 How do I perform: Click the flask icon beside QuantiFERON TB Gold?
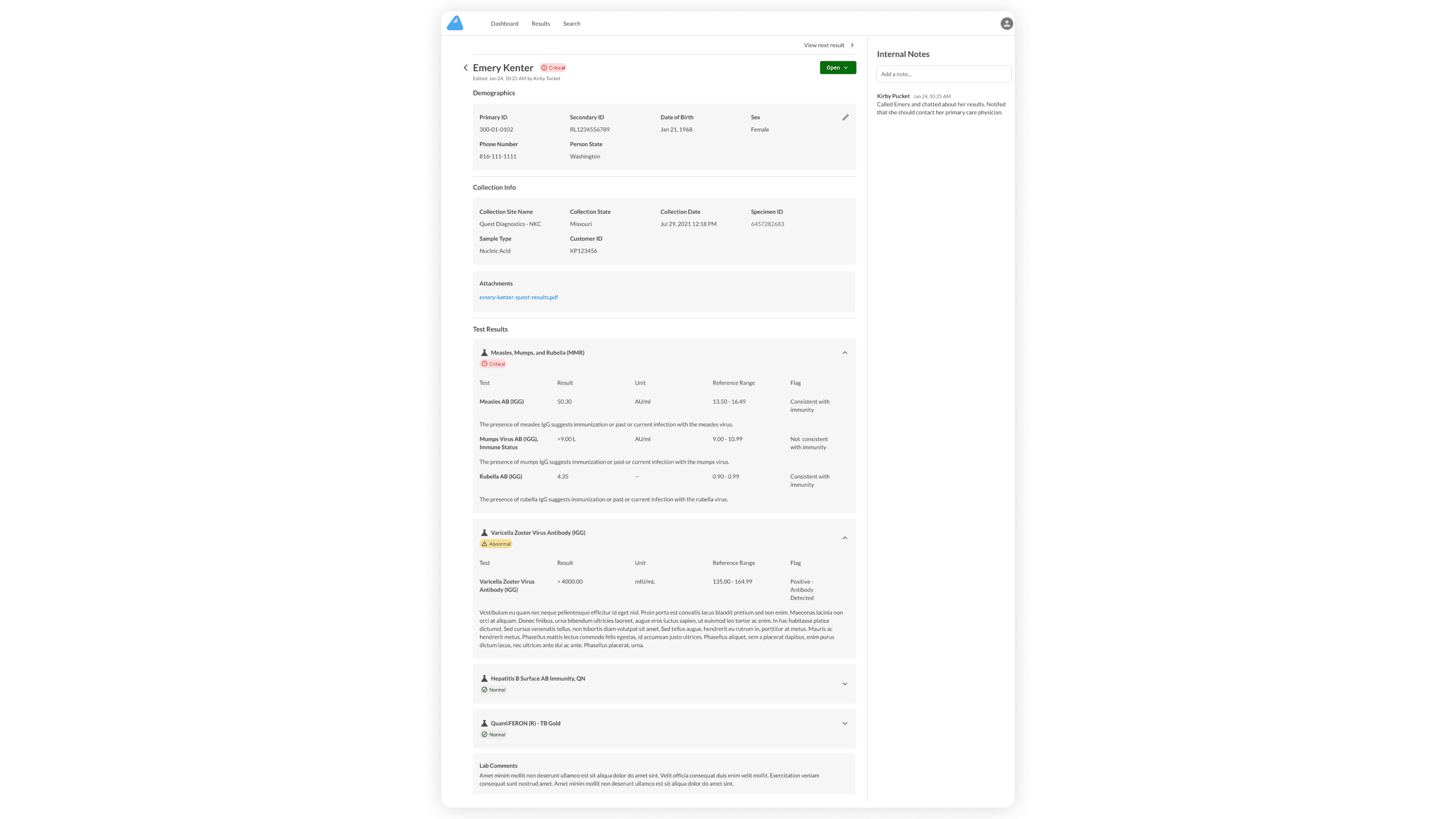pos(484,723)
